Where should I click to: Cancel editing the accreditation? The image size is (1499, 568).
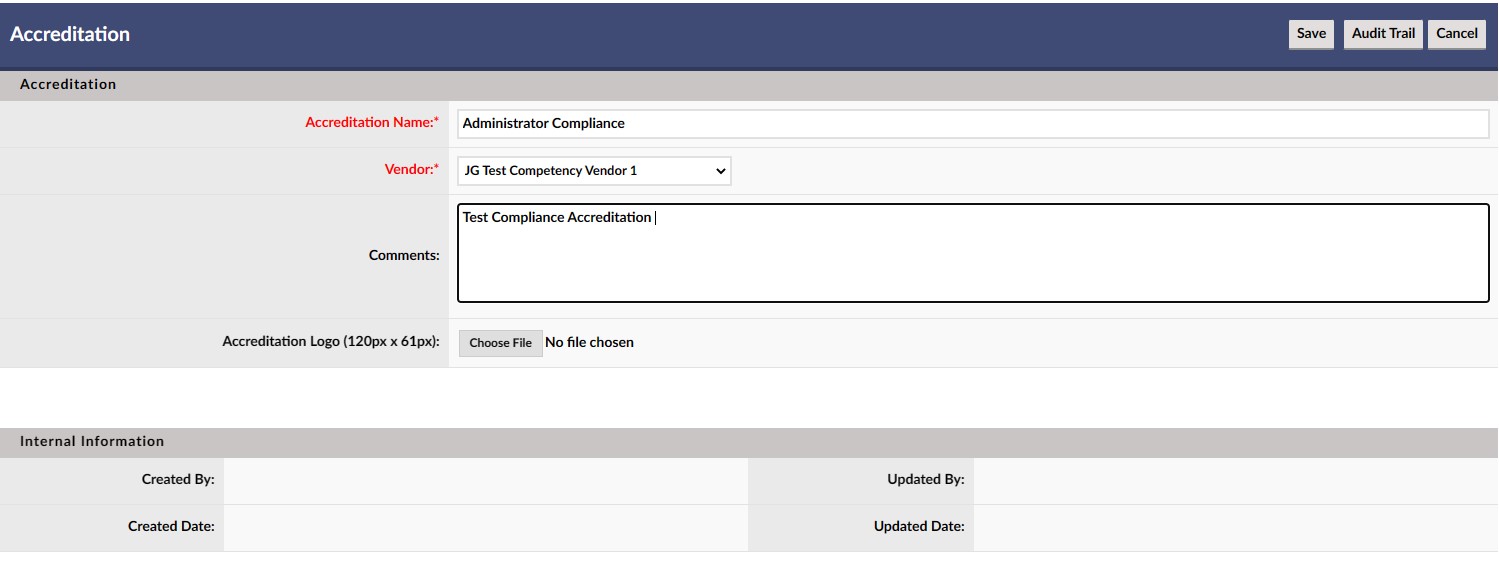point(1457,33)
